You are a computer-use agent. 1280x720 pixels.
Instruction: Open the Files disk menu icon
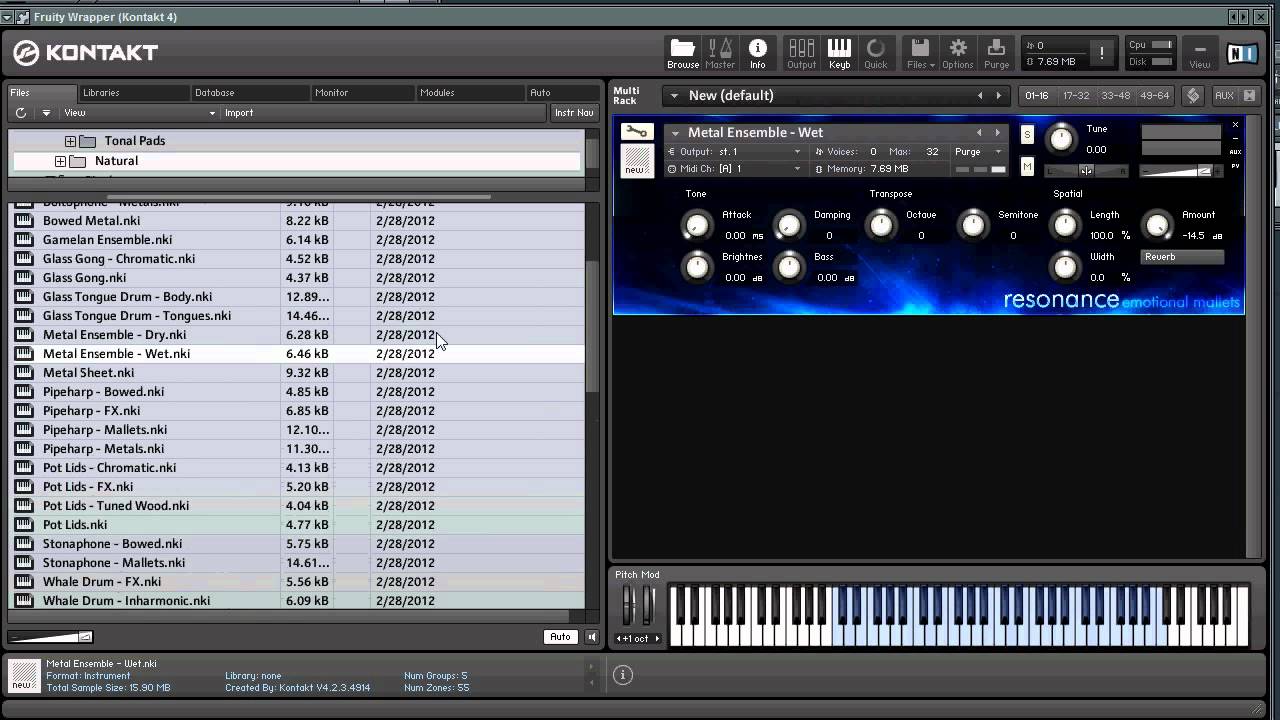click(920, 53)
